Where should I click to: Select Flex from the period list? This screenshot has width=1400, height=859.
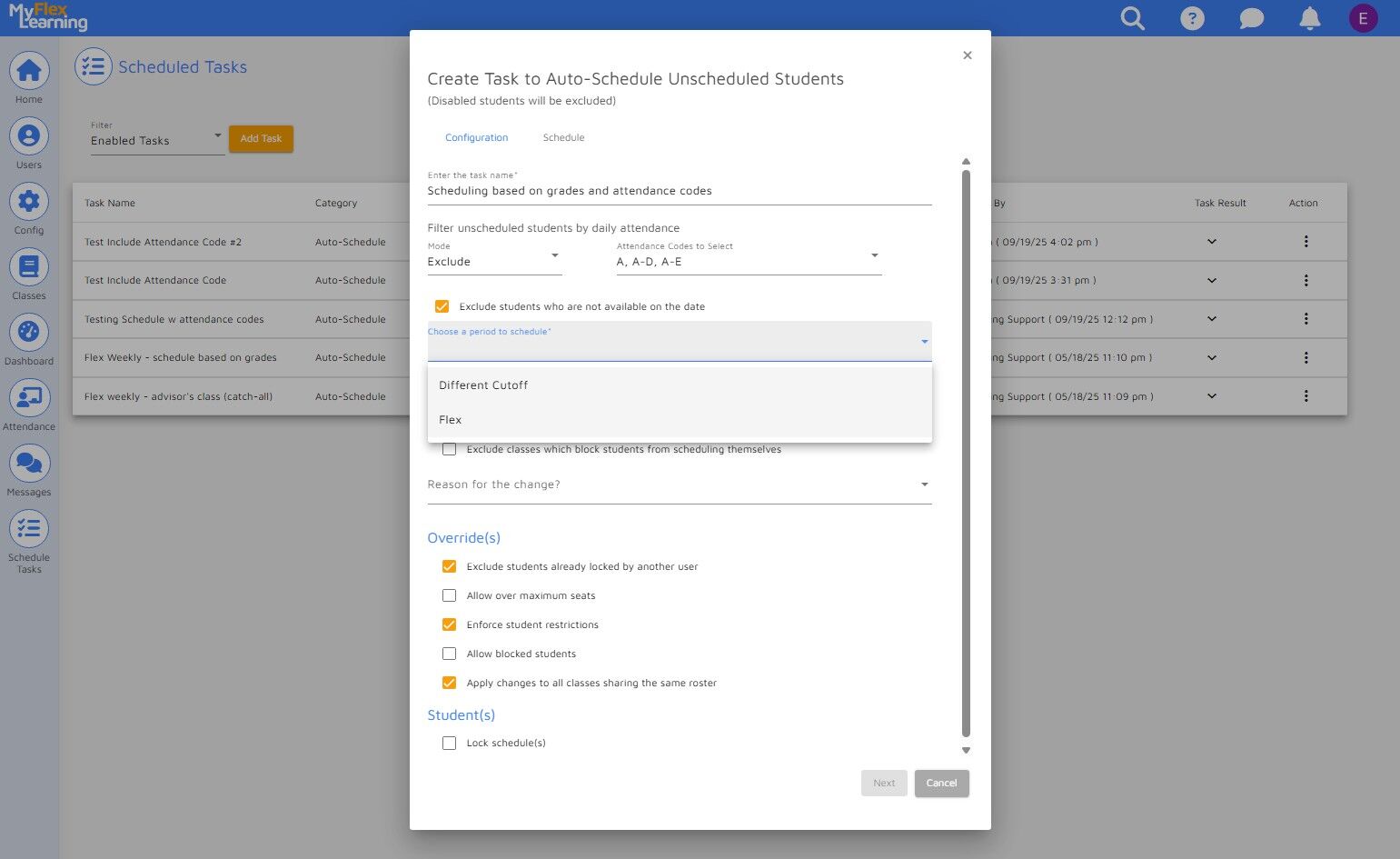click(451, 420)
